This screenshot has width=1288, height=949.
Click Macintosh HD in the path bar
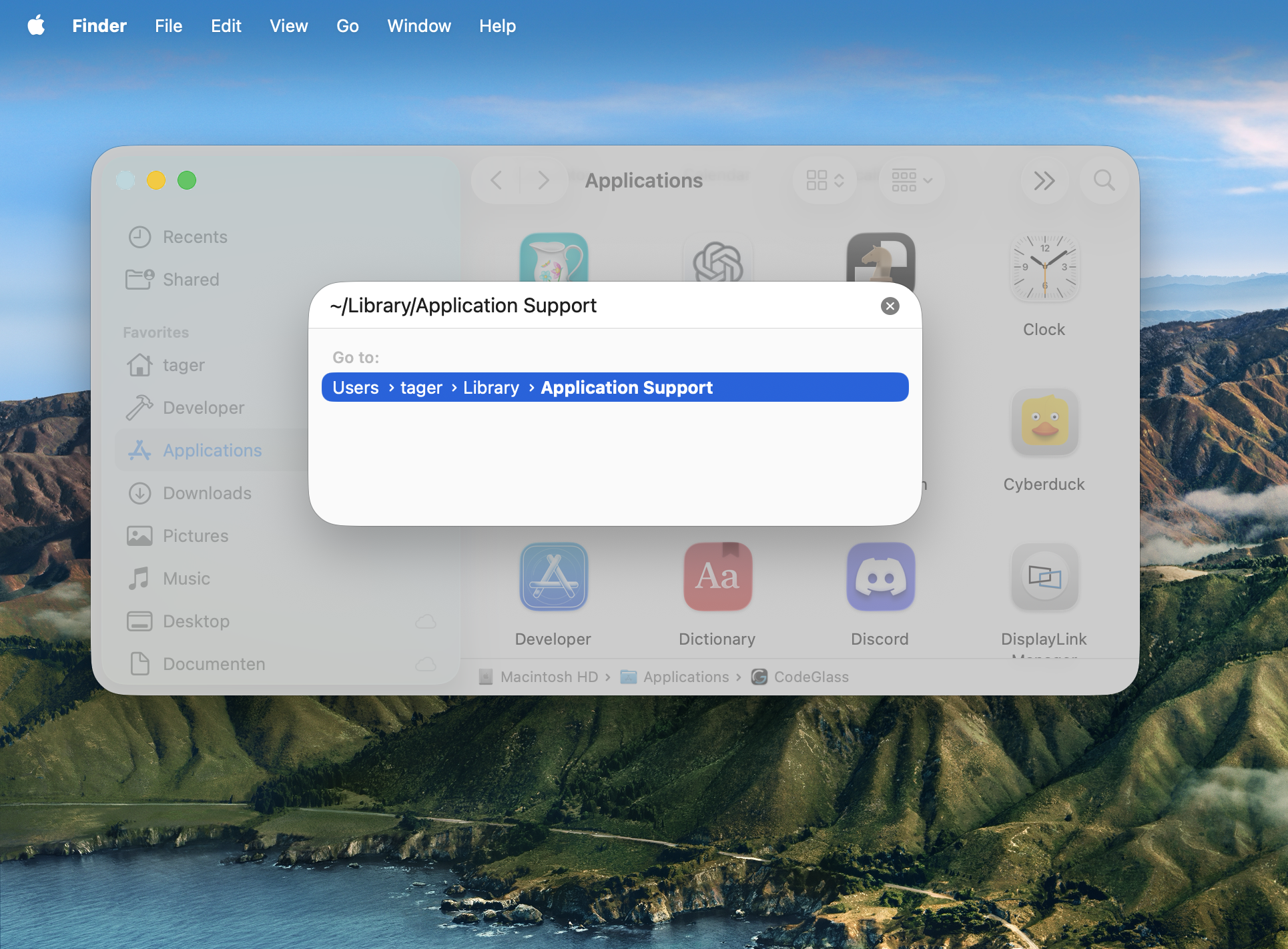[x=539, y=677]
